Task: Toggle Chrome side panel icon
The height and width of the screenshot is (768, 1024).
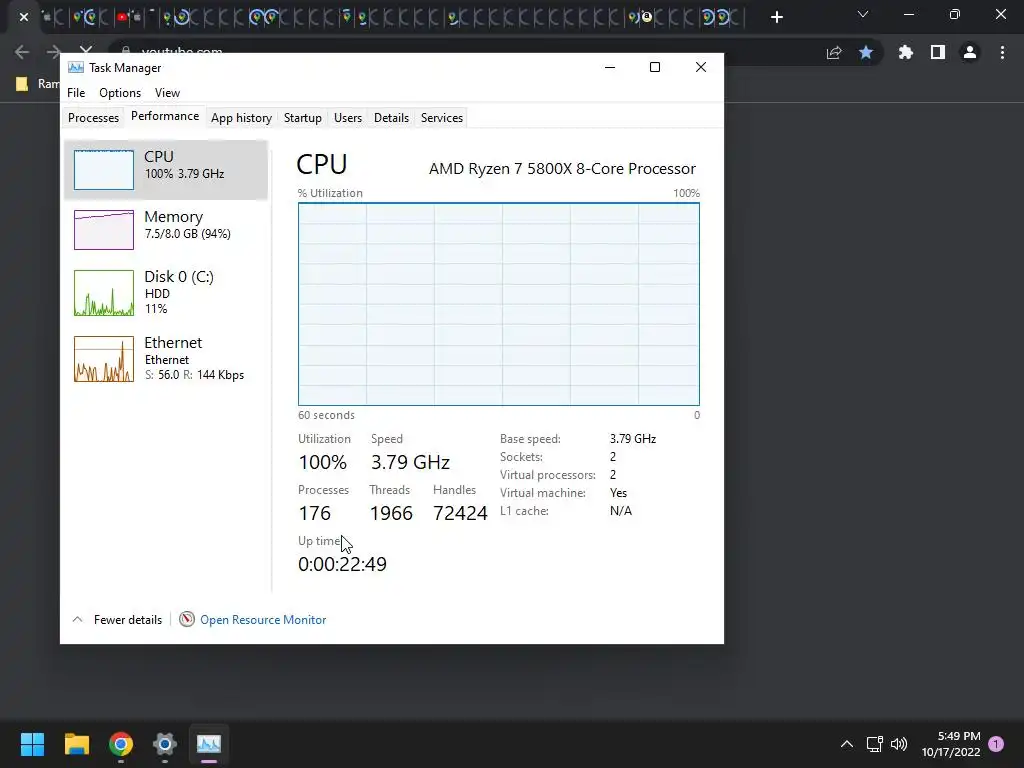Action: click(x=938, y=52)
